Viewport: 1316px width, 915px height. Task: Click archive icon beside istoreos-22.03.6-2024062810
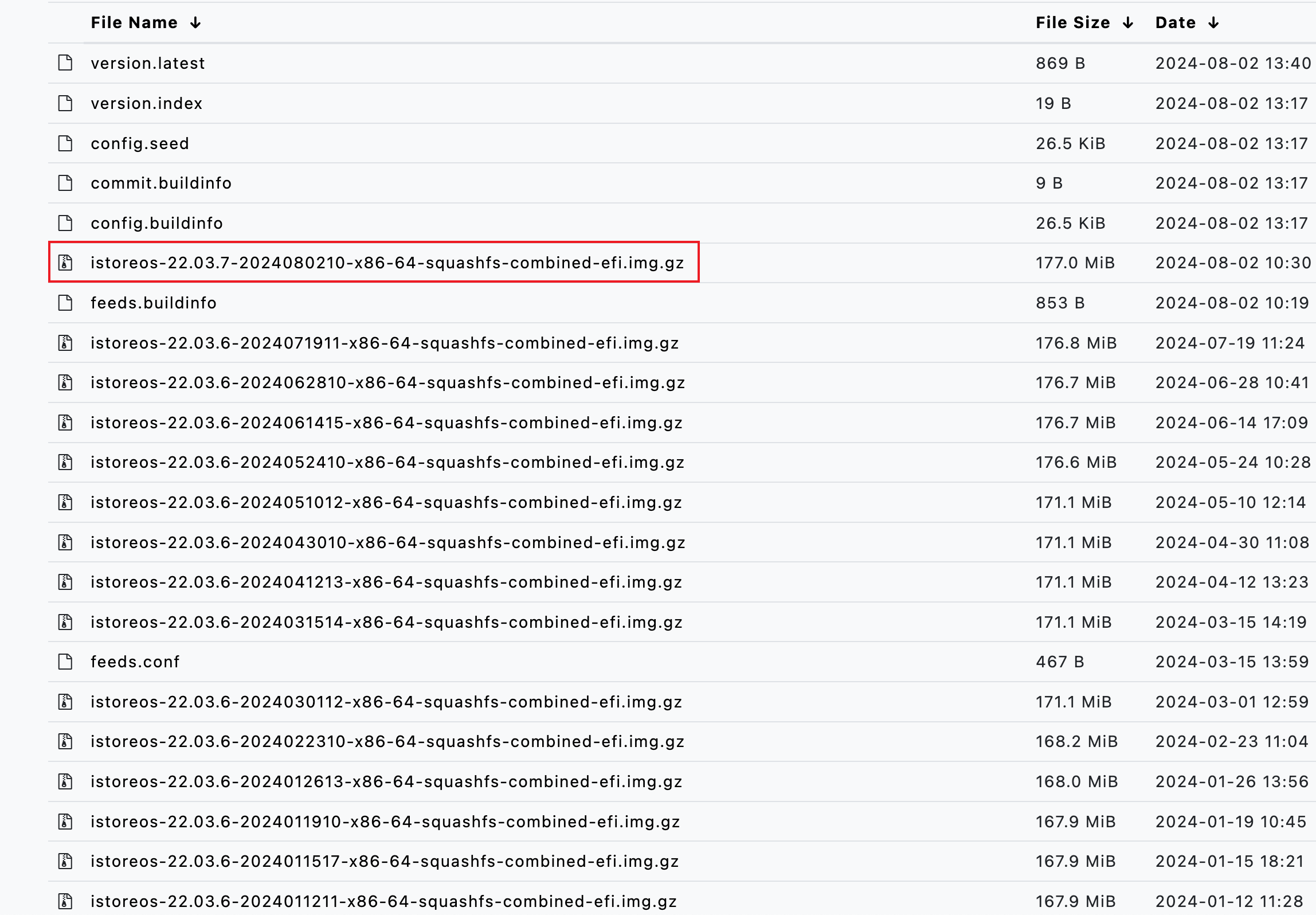point(65,382)
